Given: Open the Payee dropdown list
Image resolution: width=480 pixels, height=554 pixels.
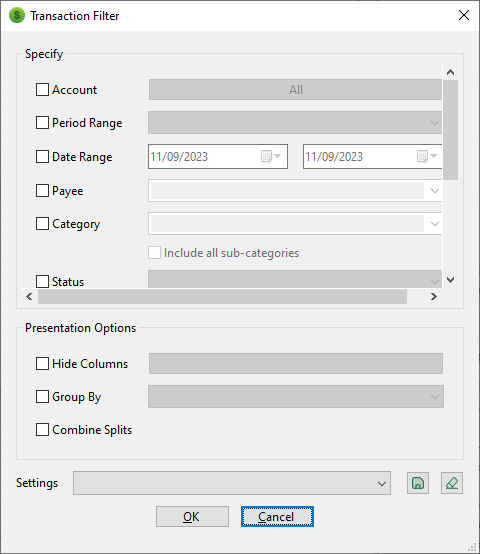Looking at the screenshot, I should point(434,191).
